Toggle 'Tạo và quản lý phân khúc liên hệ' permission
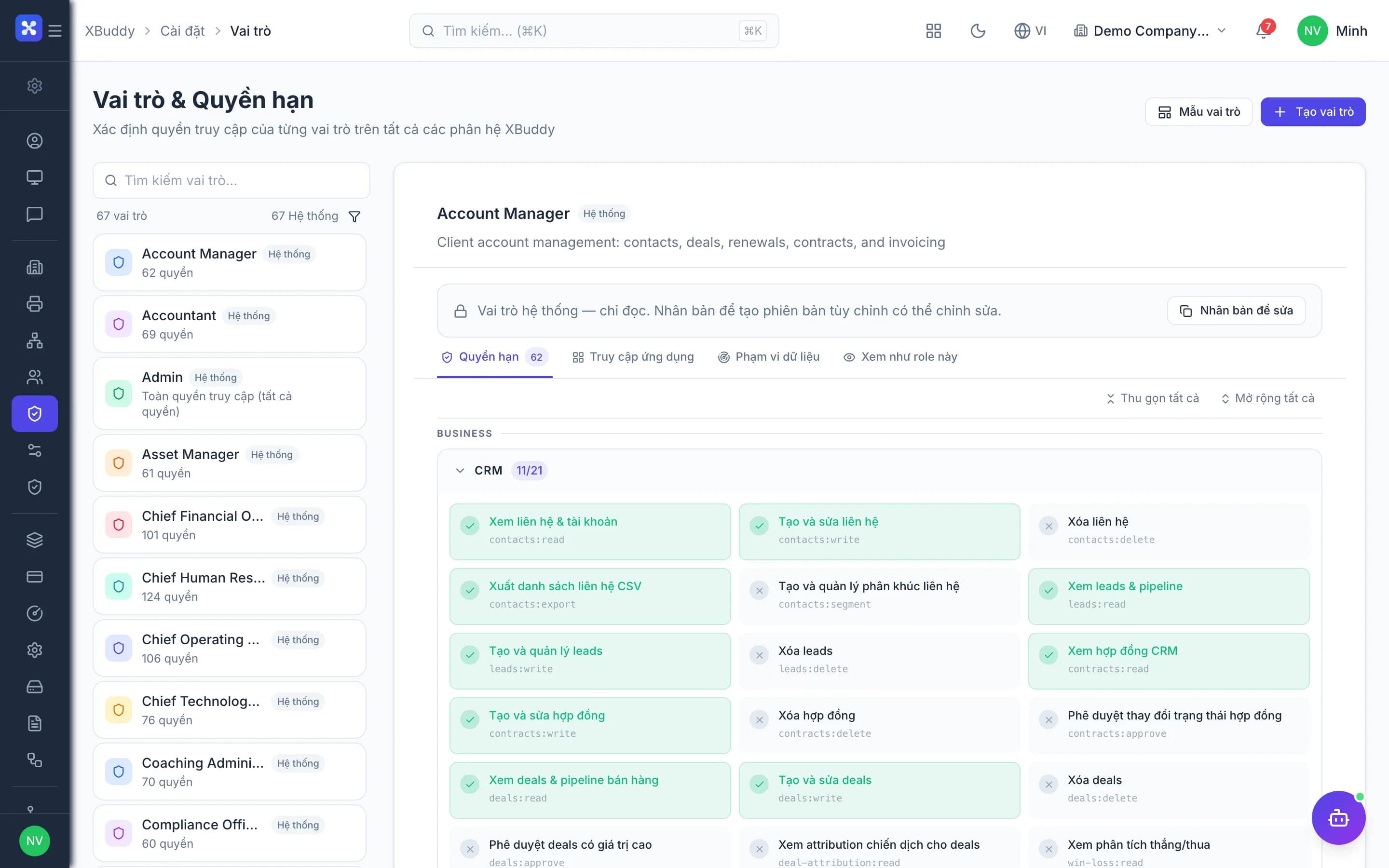 click(x=879, y=597)
